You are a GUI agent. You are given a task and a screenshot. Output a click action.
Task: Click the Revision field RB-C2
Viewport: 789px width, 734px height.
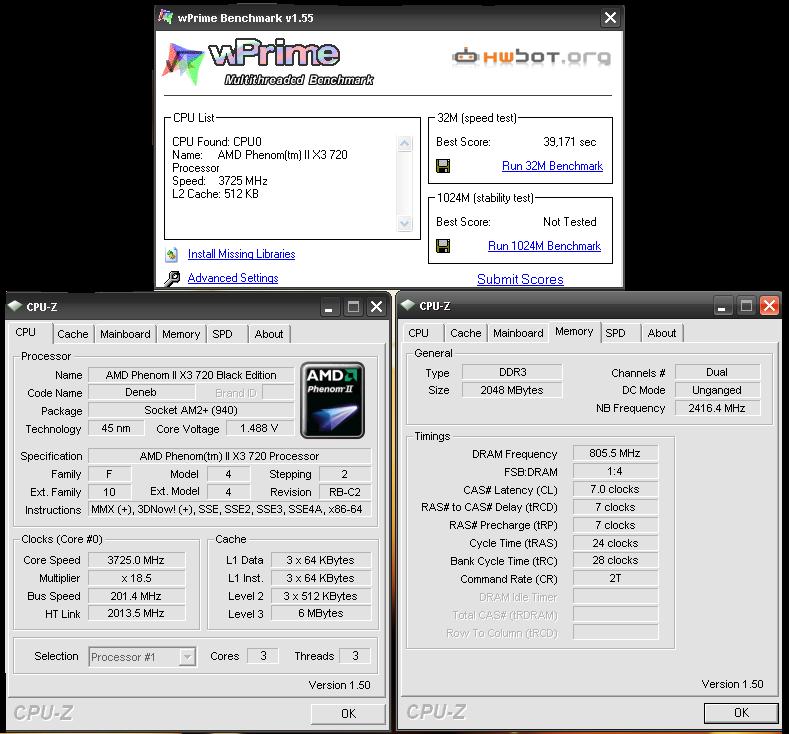pyautogui.click(x=345, y=492)
